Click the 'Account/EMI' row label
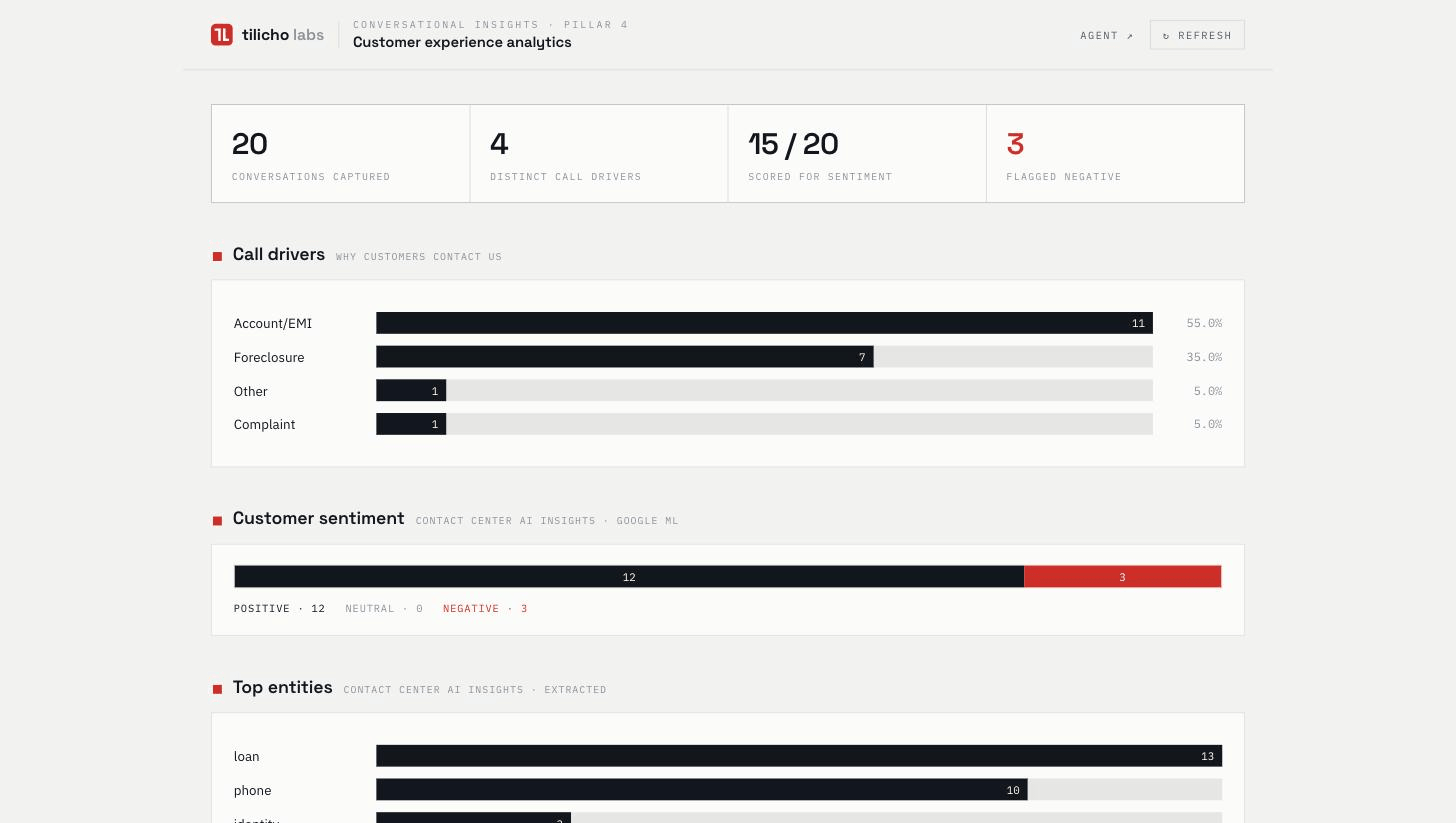The height and width of the screenshot is (823, 1456). click(x=273, y=323)
